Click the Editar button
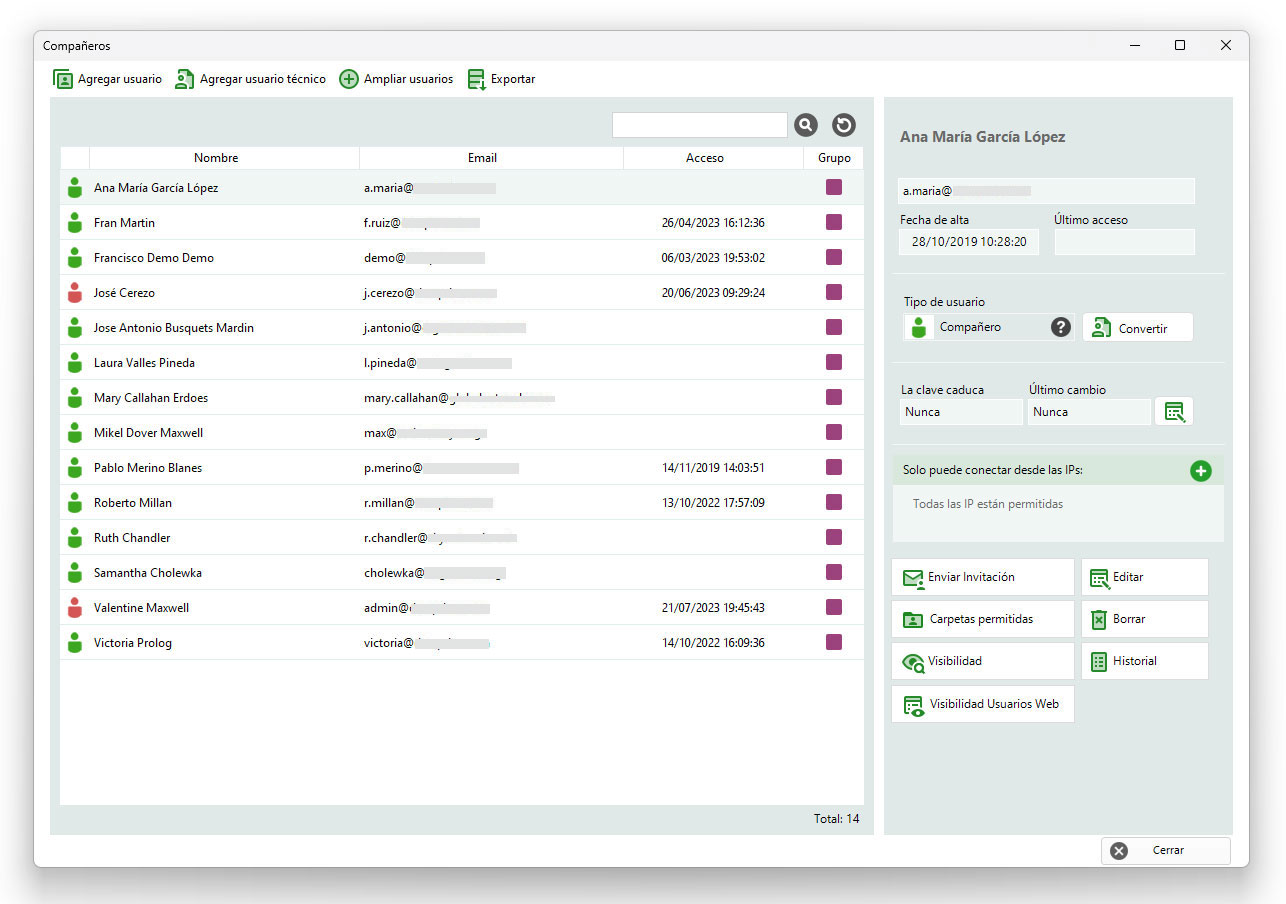 (x=1145, y=577)
